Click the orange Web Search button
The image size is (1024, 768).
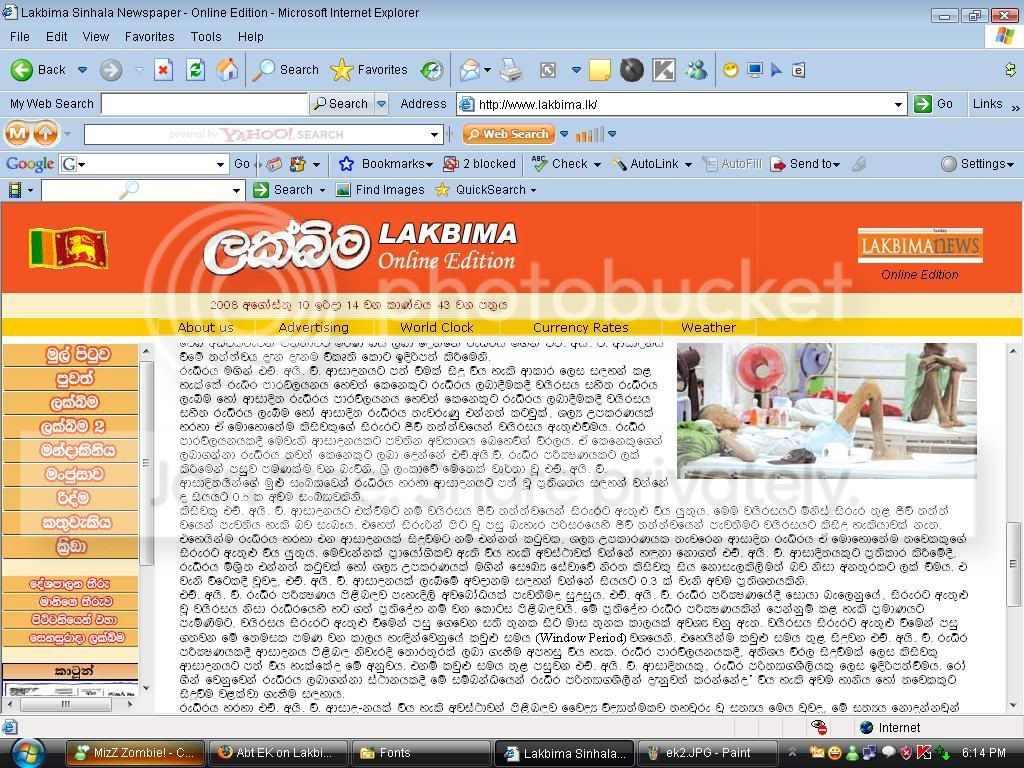pyautogui.click(x=509, y=134)
